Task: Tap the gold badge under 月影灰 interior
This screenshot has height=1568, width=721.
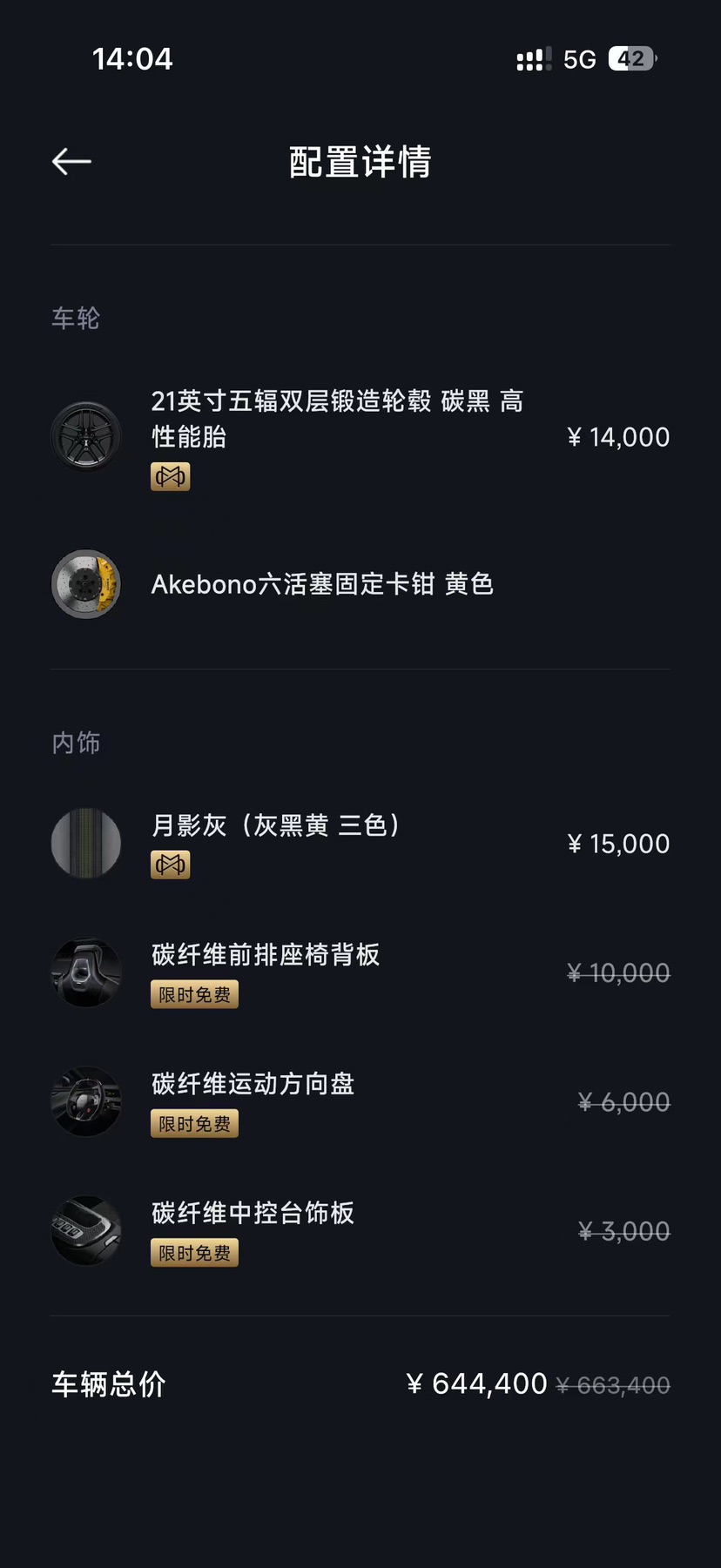Action: (x=170, y=865)
